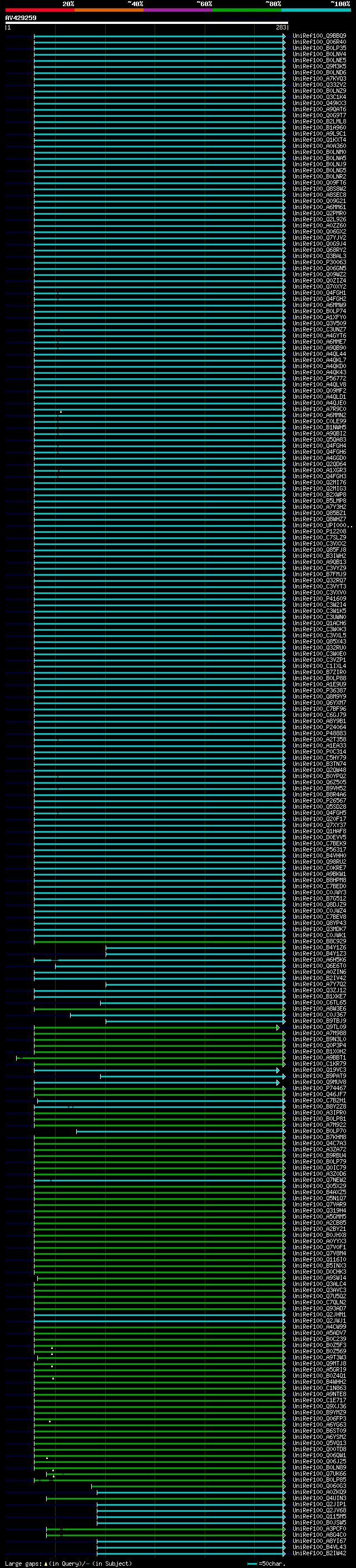This screenshot has height=1568, width=356.
Task: Select hit label UniRef100_A6MM61
Action: pyautogui.click(x=319, y=207)
